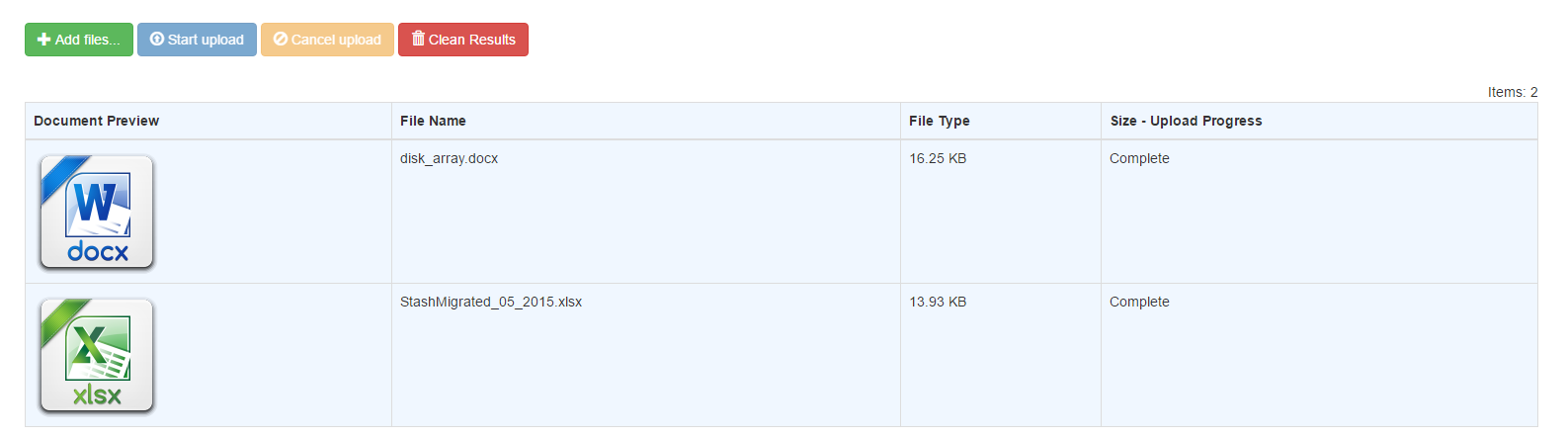Viewport: 1568px width, 438px height.
Task: Click the trash icon on Clean Results
Action: [418, 39]
